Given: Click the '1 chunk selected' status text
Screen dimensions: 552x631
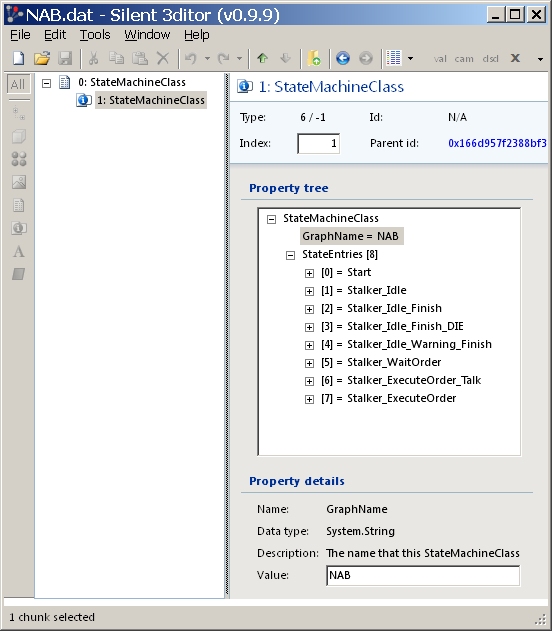Looking at the screenshot, I should tap(51, 617).
